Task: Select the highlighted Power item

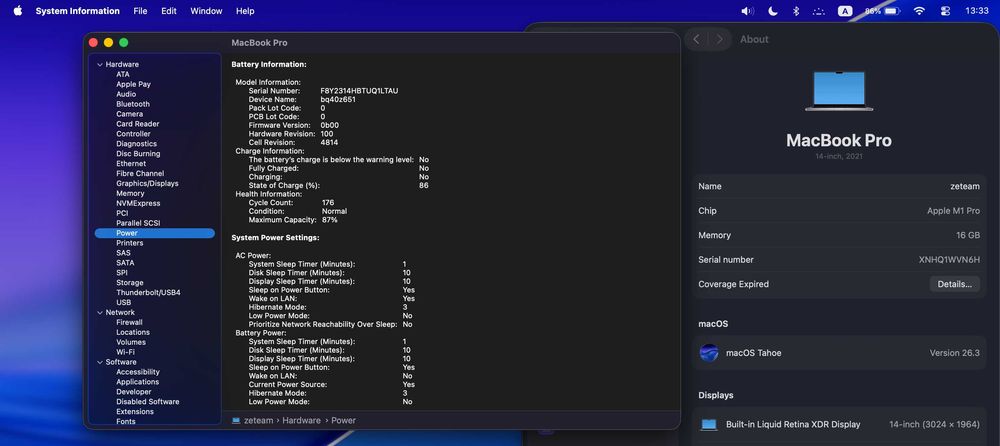Action: click(x=154, y=234)
